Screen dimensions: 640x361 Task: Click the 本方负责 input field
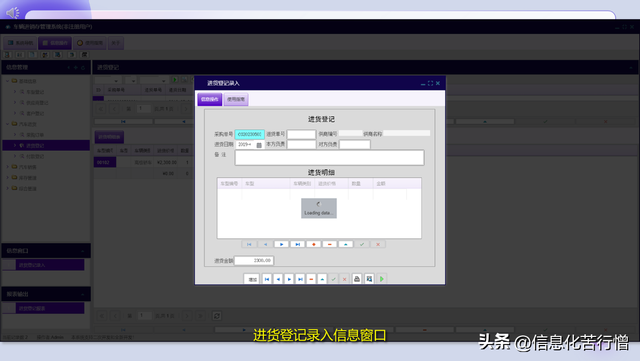tap(301, 145)
